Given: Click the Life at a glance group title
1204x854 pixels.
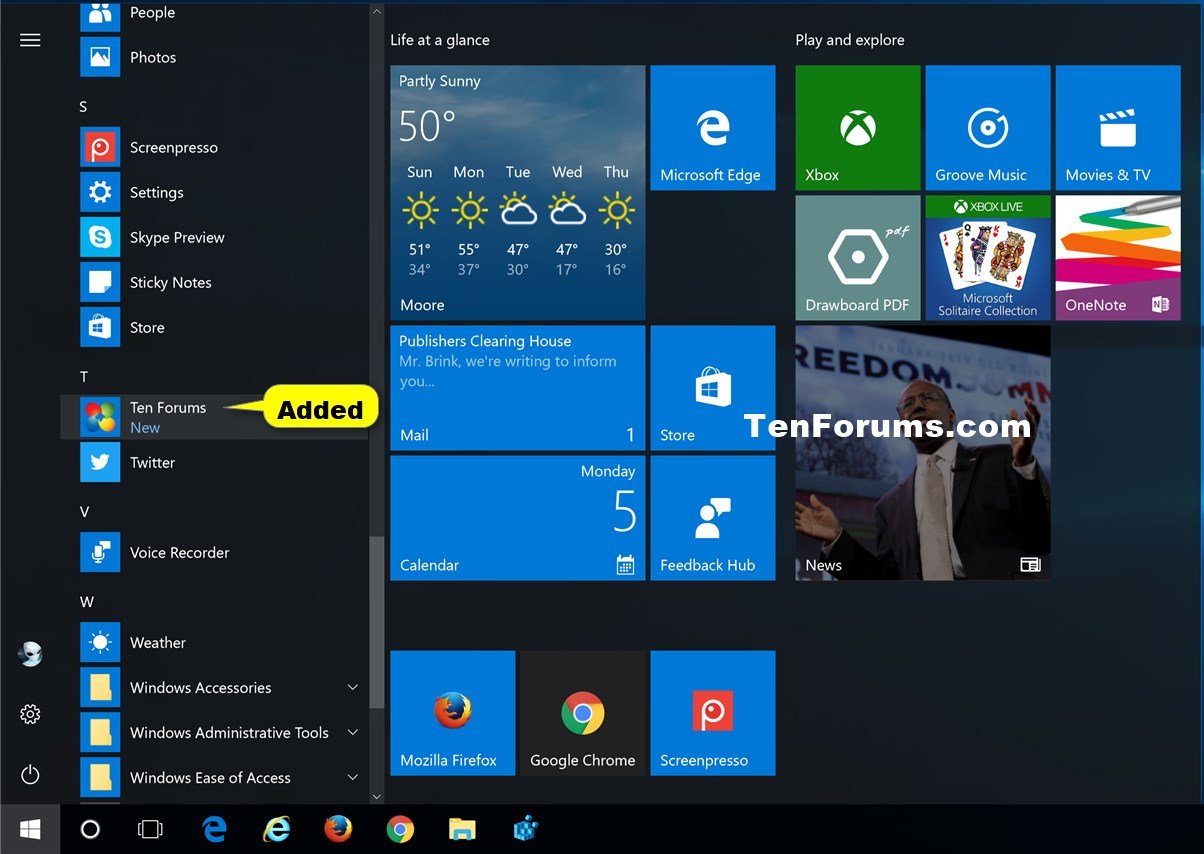Looking at the screenshot, I should [x=440, y=40].
